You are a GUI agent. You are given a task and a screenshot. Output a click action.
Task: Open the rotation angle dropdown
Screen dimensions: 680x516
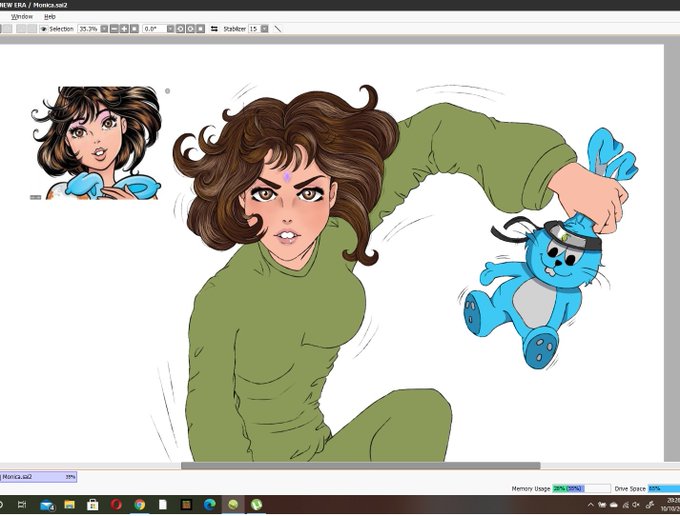pyautogui.click(x=170, y=29)
